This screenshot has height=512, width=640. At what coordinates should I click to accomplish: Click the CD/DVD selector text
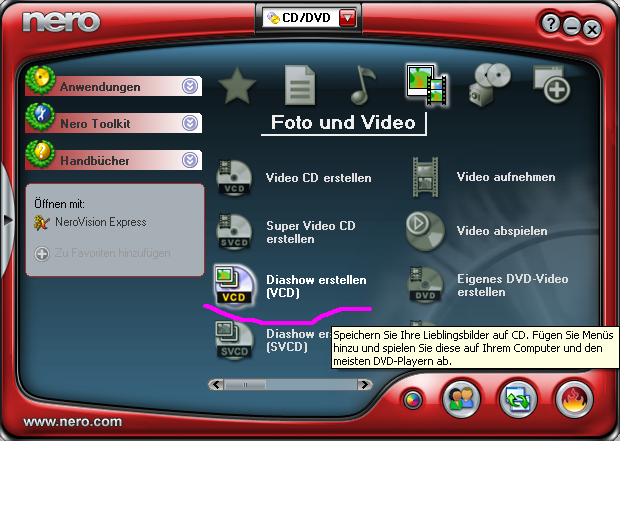[x=306, y=18]
